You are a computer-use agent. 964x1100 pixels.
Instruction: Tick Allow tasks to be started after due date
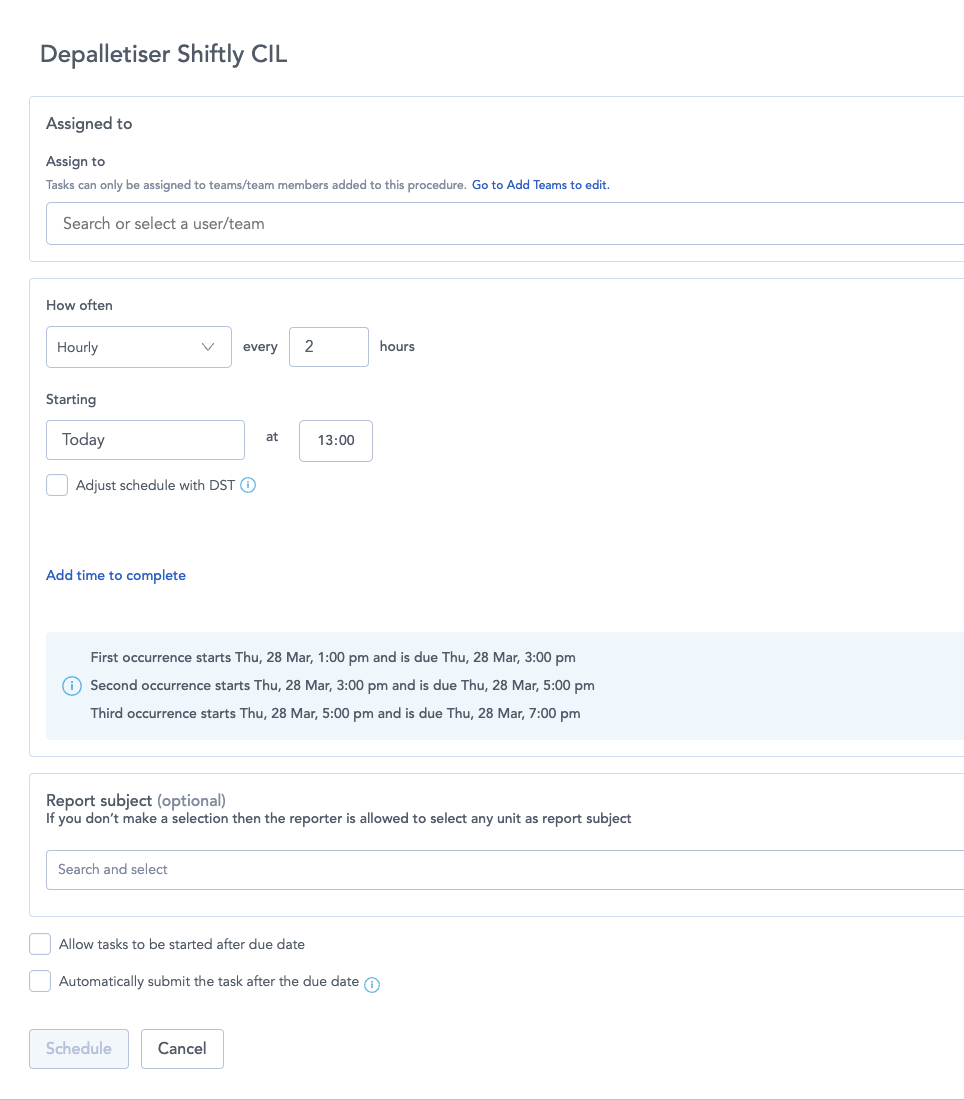click(x=40, y=944)
